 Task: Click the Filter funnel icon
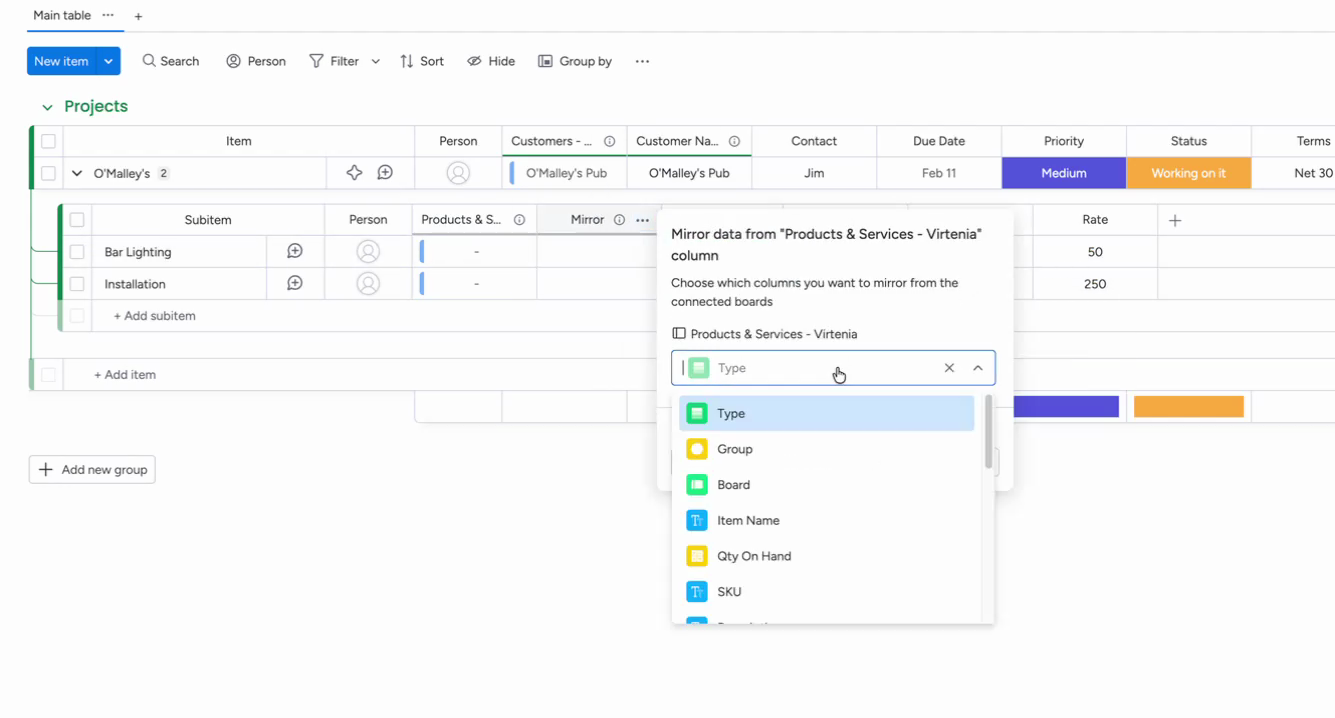(x=316, y=61)
